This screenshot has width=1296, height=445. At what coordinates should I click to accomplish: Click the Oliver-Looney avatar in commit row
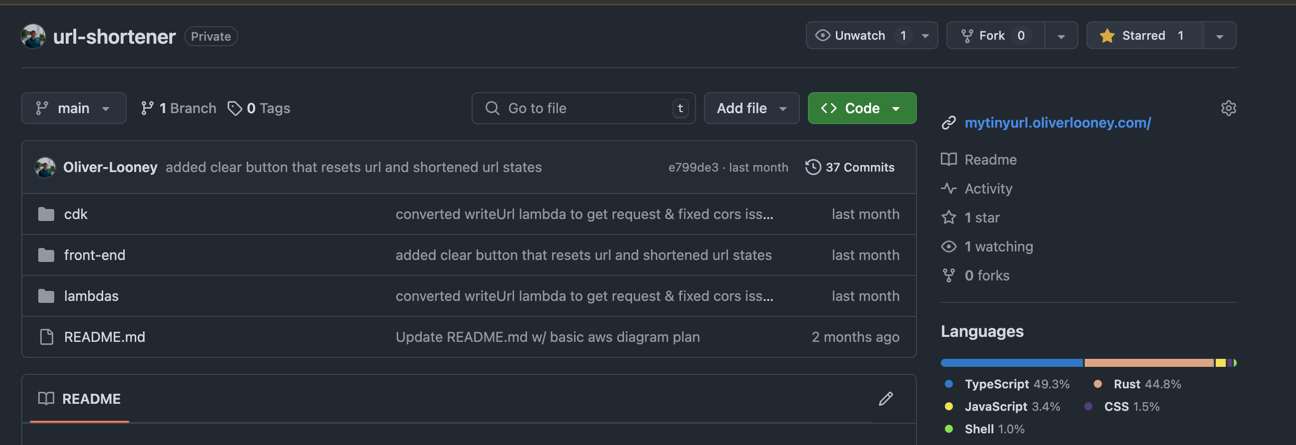tap(45, 167)
